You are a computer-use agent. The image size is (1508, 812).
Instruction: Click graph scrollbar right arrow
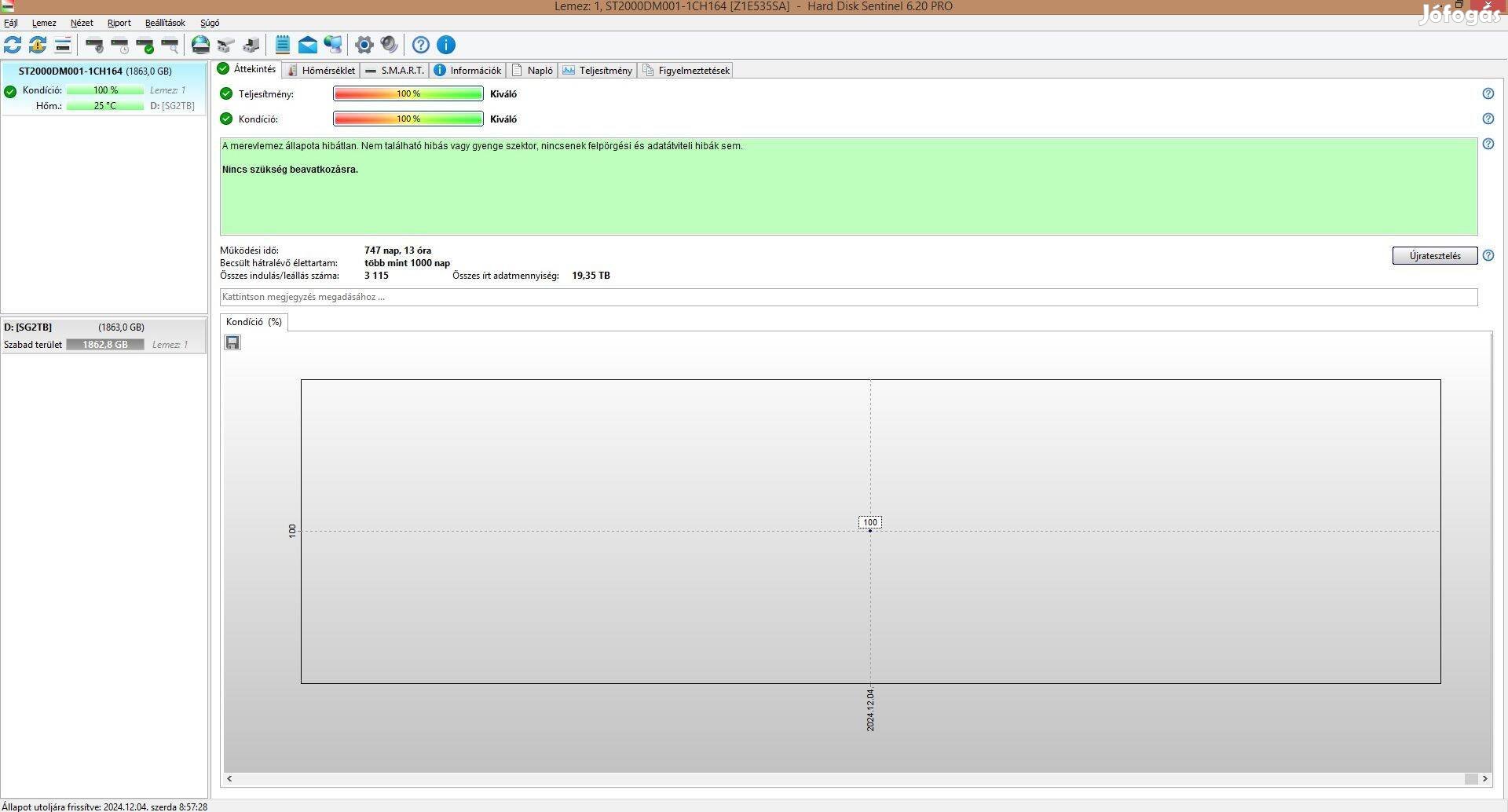coord(1485,779)
